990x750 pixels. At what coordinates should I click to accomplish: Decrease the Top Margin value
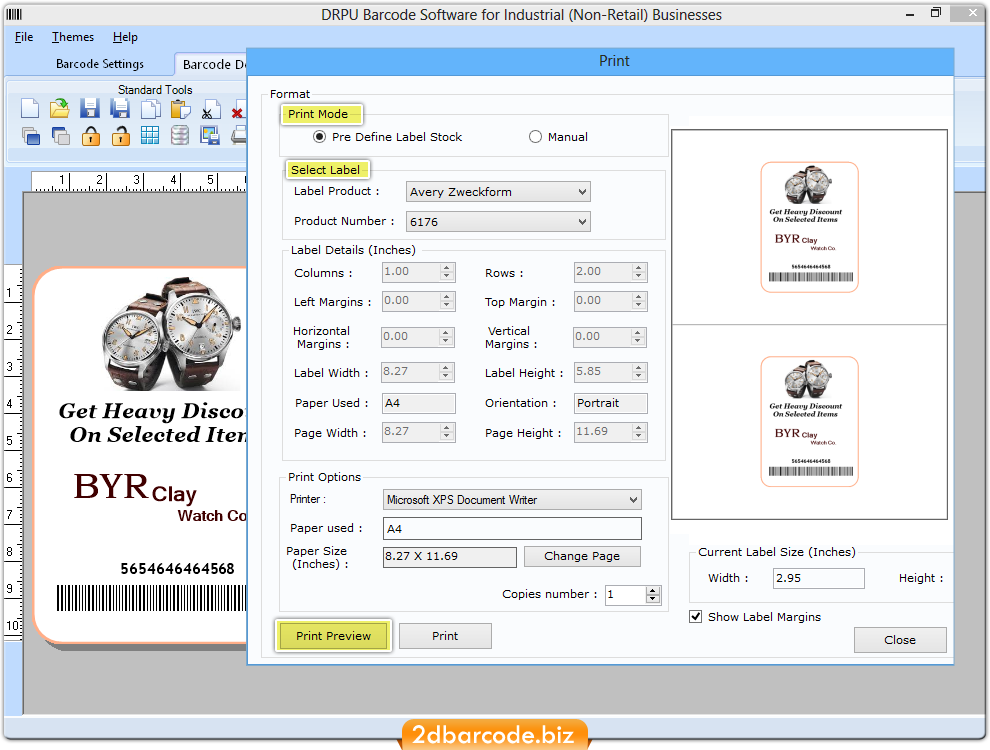[638, 305]
